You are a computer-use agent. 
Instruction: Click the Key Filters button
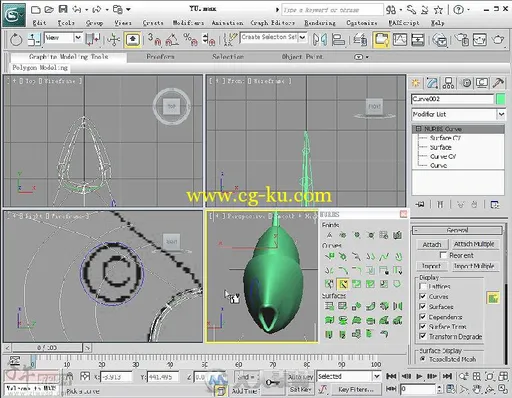point(356,389)
